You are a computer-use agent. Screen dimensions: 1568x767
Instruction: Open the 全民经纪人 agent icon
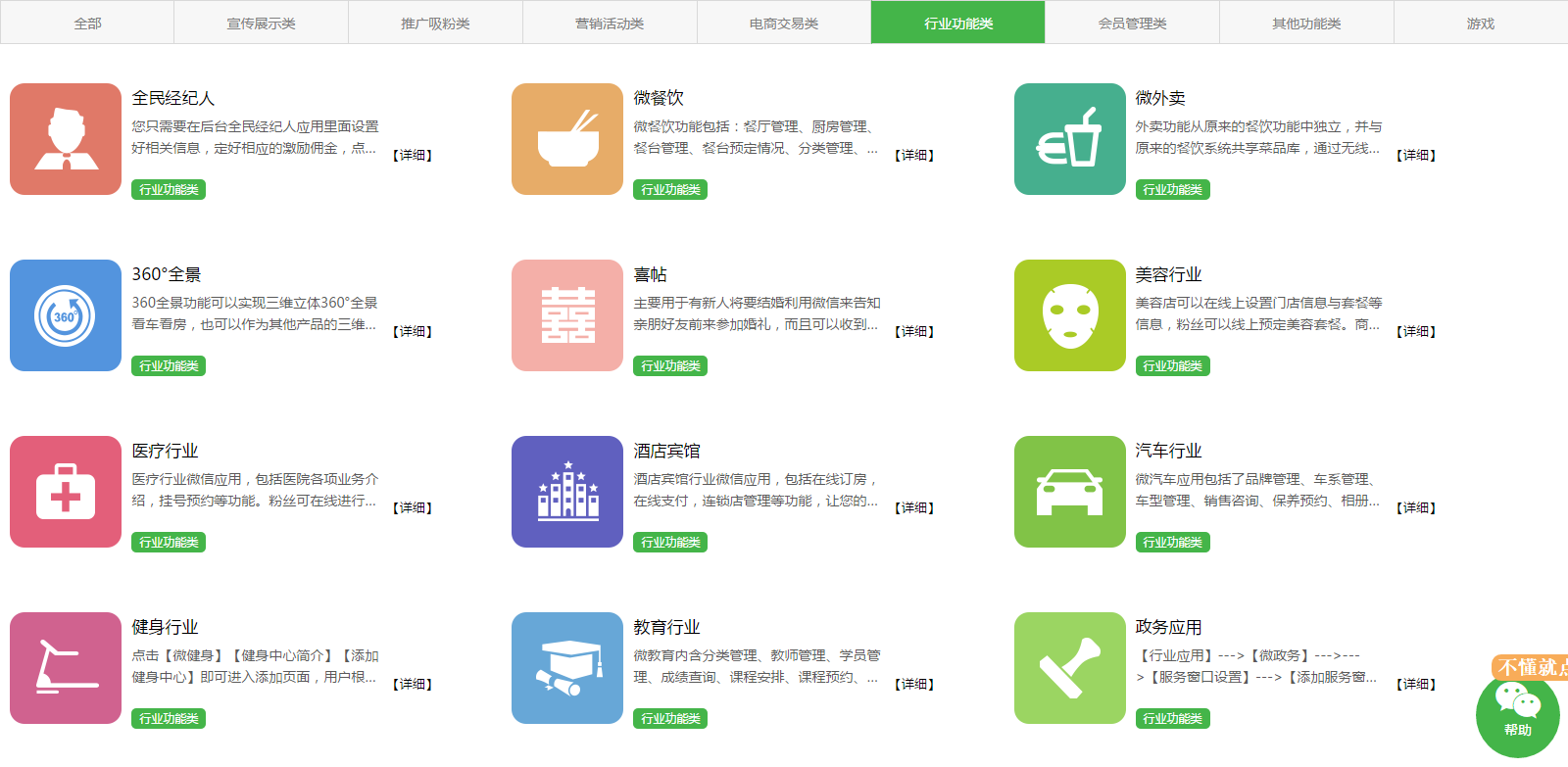(66, 139)
